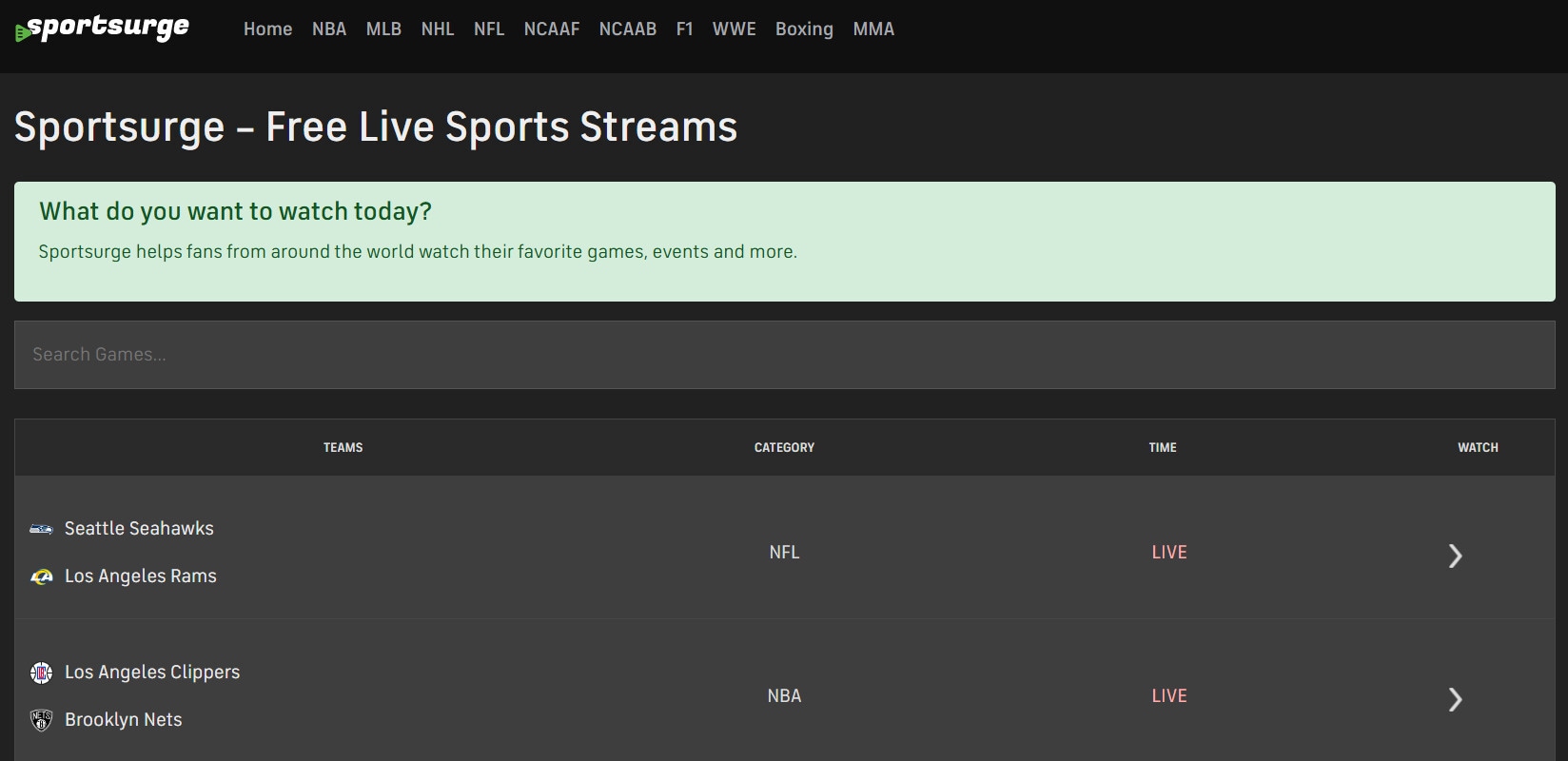Click LIVE status in Seahawks row
The image size is (1568, 761).
click(1169, 552)
